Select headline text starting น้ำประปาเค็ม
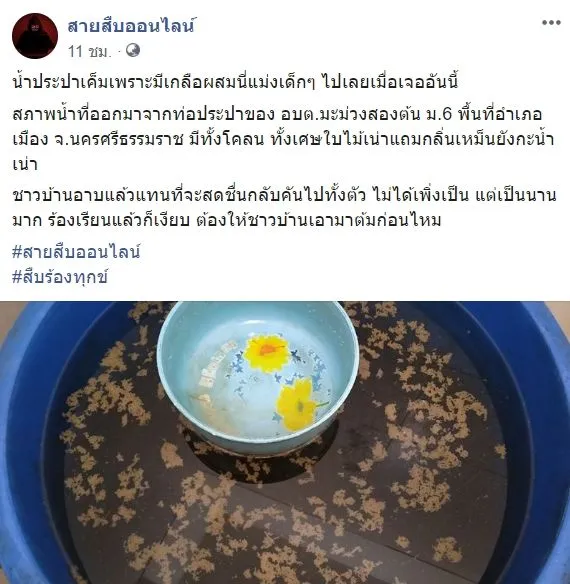This screenshot has width=570, height=584. click(235, 83)
